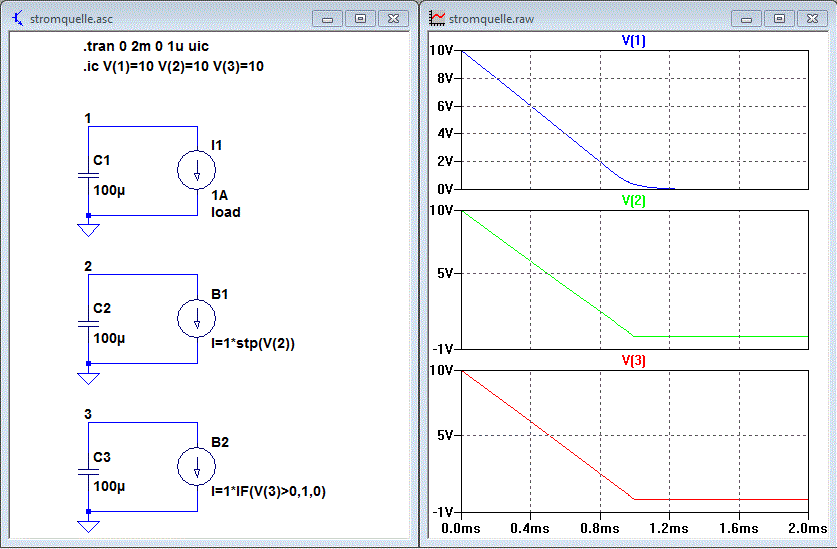Viewport: 837px width, 549px height.
Task: Minimize the stromquelle.raw window
Action: 746,19
